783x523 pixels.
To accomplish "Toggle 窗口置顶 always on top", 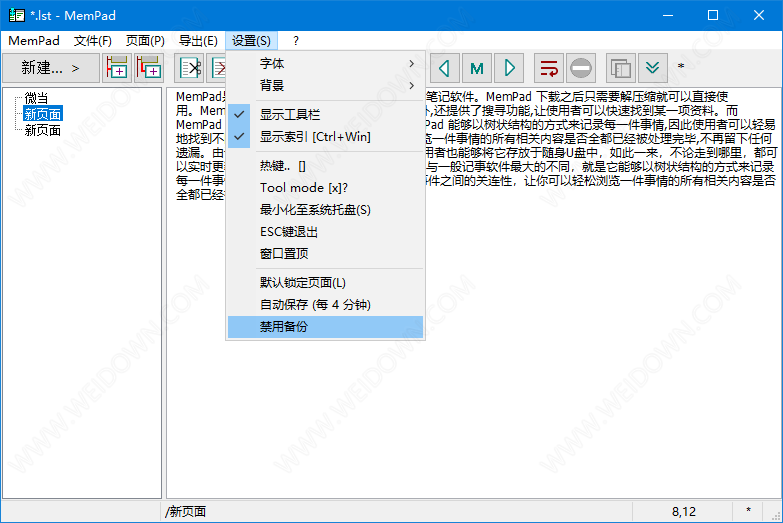I will tap(325, 253).
